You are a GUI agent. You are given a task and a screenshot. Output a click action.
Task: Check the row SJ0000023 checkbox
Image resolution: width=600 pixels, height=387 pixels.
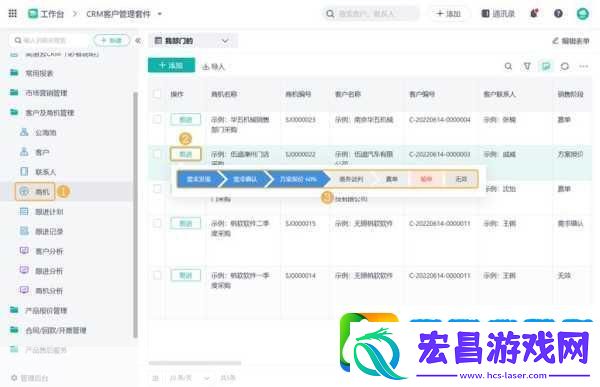pos(157,119)
